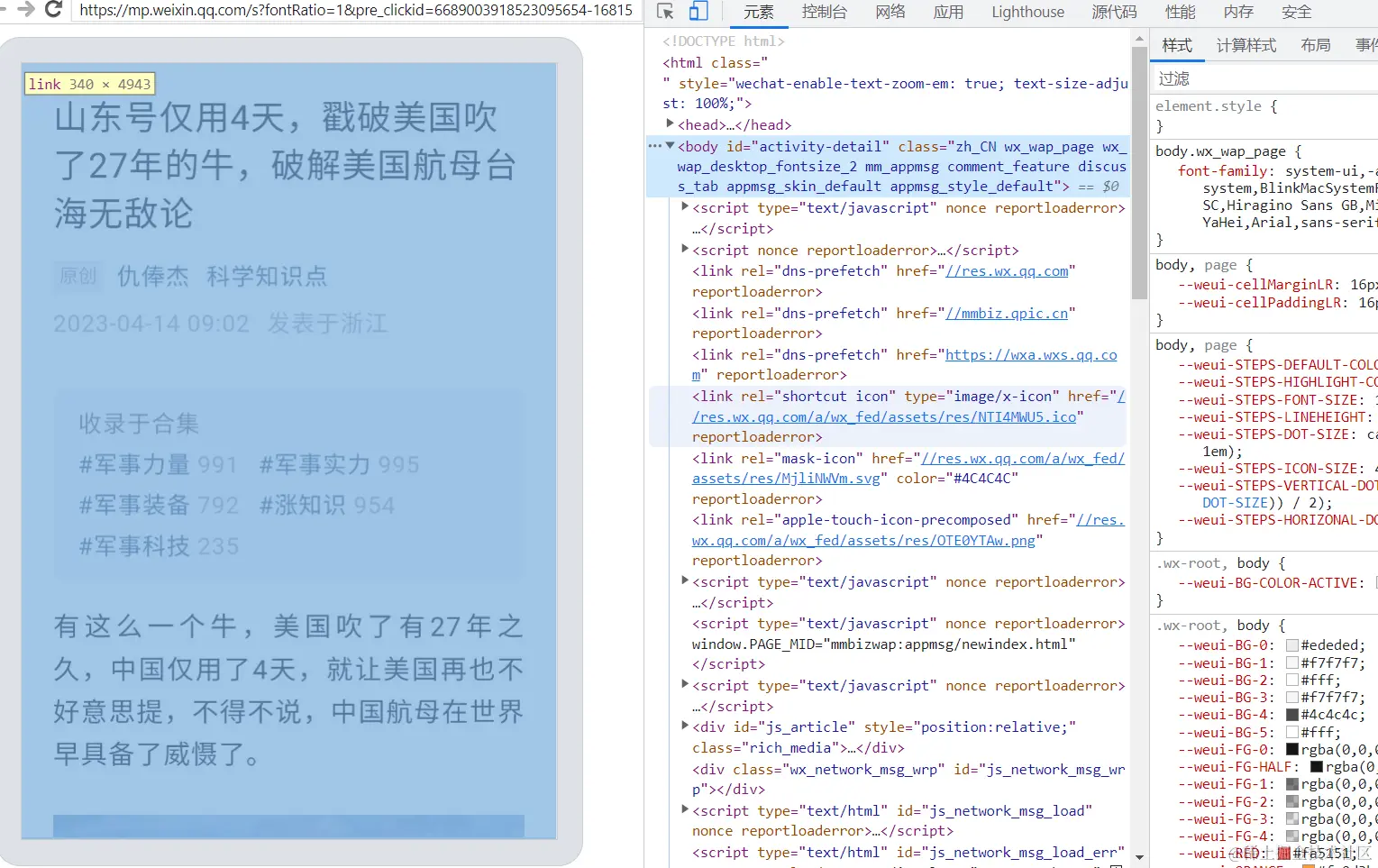Click the --weui-FG-HALF color swatch
This screenshot has height=868, width=1378.
(1317, 767)
